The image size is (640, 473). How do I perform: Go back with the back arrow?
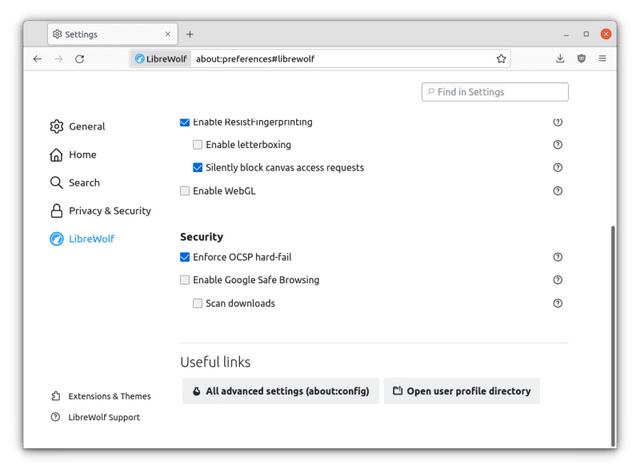click(38, 59)
